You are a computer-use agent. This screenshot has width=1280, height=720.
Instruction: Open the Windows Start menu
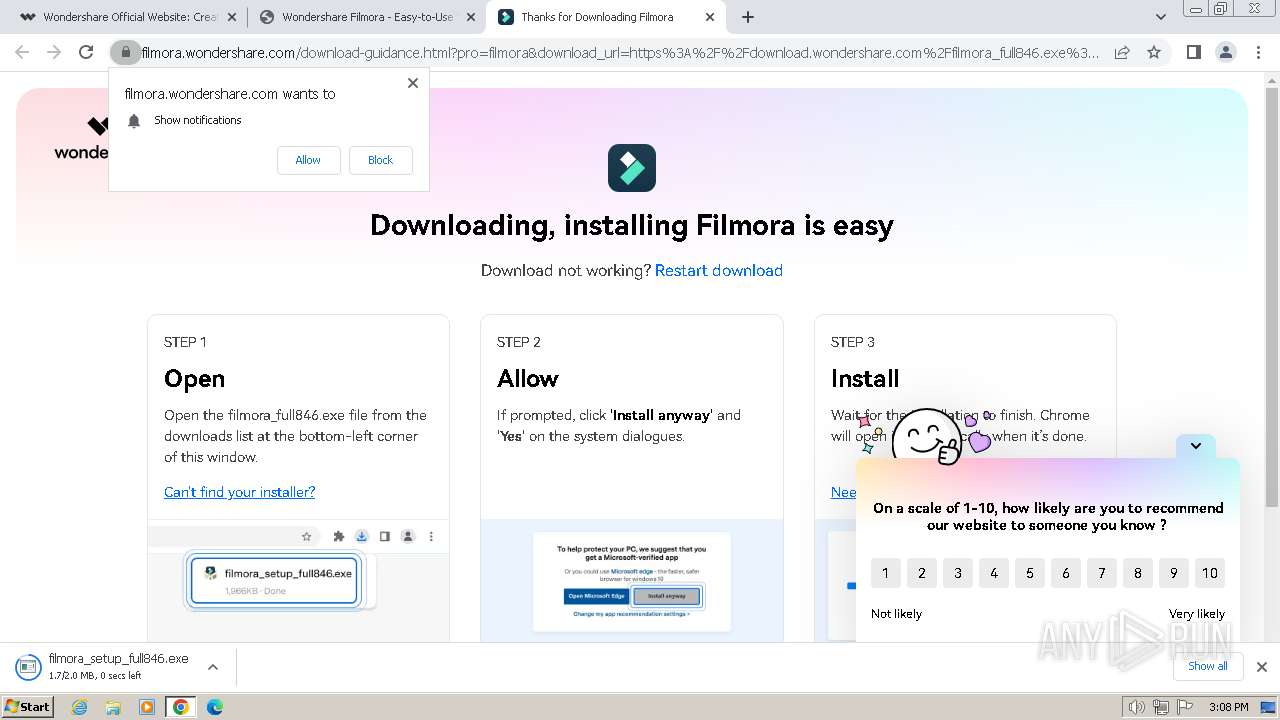point(28,706)
